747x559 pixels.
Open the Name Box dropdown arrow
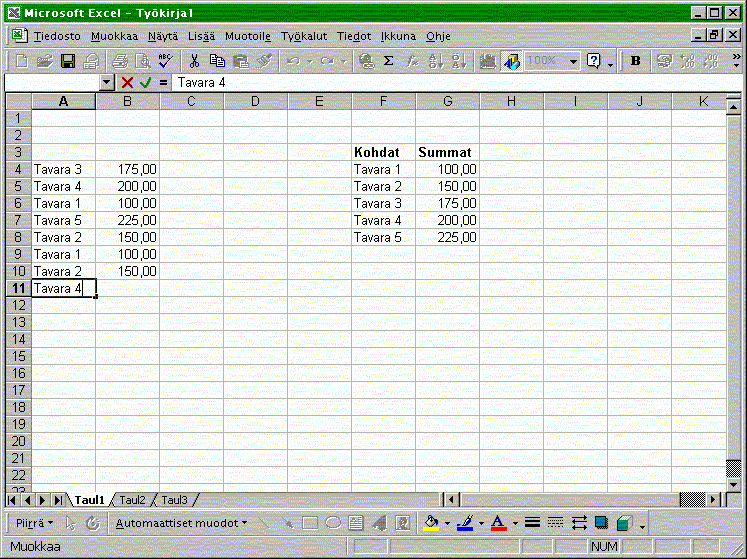pos(108,82)
